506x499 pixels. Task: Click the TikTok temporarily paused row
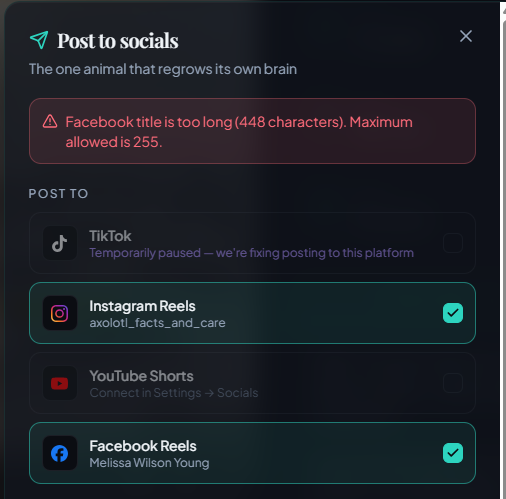click(x=252, y=243)
